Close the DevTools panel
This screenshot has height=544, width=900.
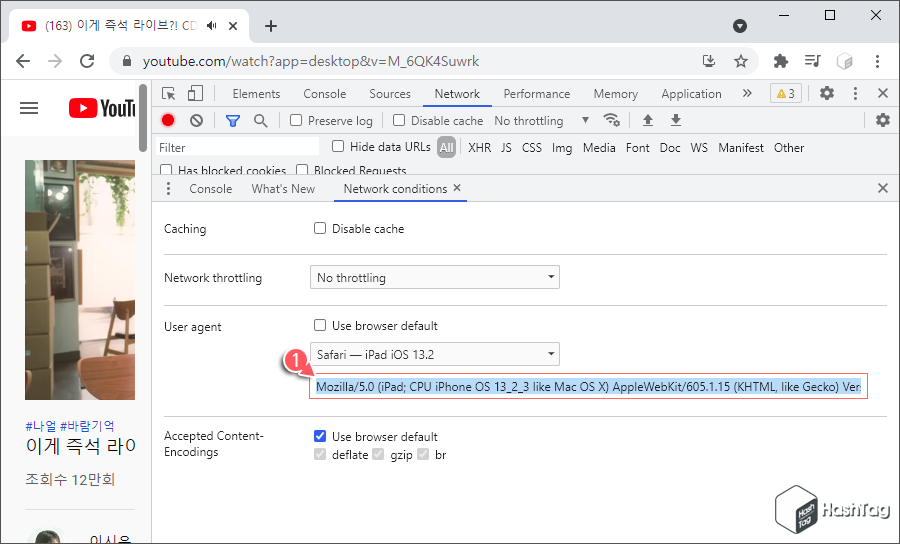point(883,93)
